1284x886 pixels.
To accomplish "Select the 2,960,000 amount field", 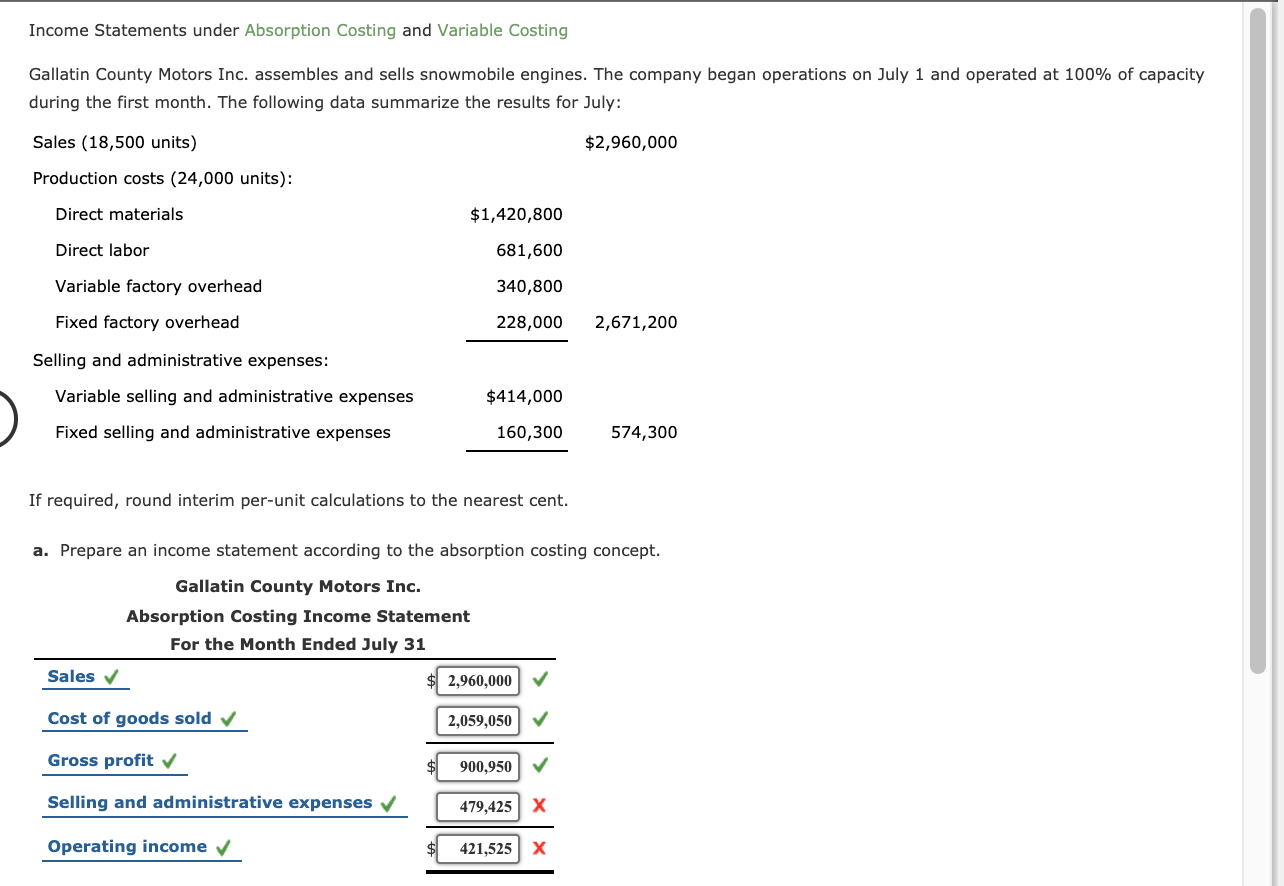I will [477, 680].
